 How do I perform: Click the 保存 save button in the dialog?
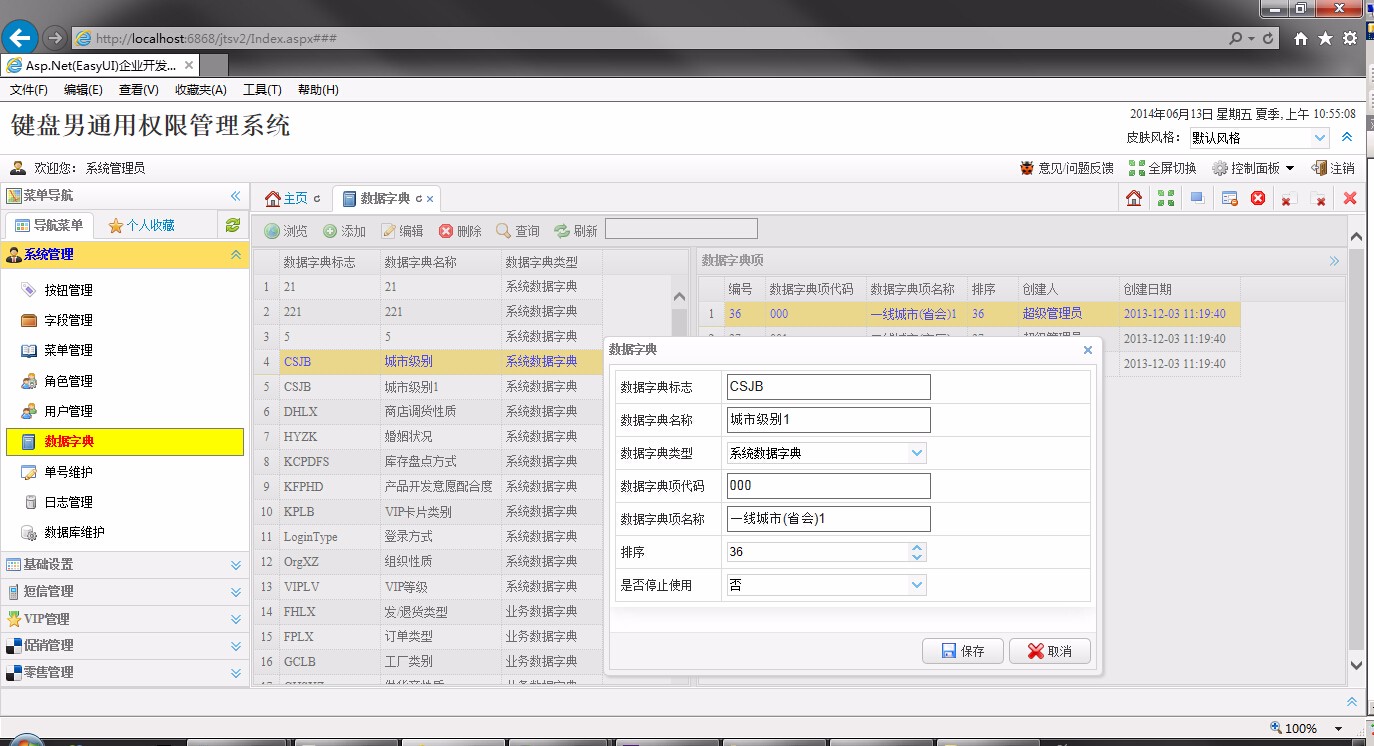pos(961,650)
